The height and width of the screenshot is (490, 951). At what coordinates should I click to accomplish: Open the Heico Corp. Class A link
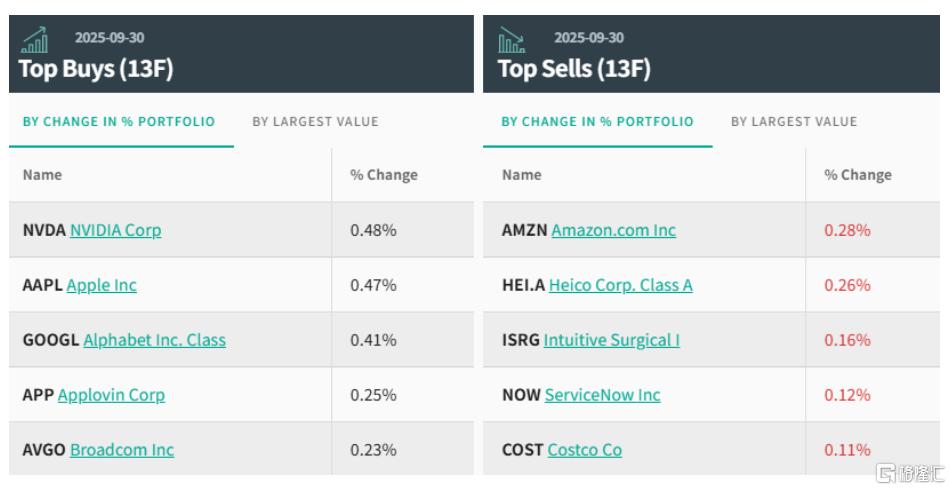pos(620,285)
